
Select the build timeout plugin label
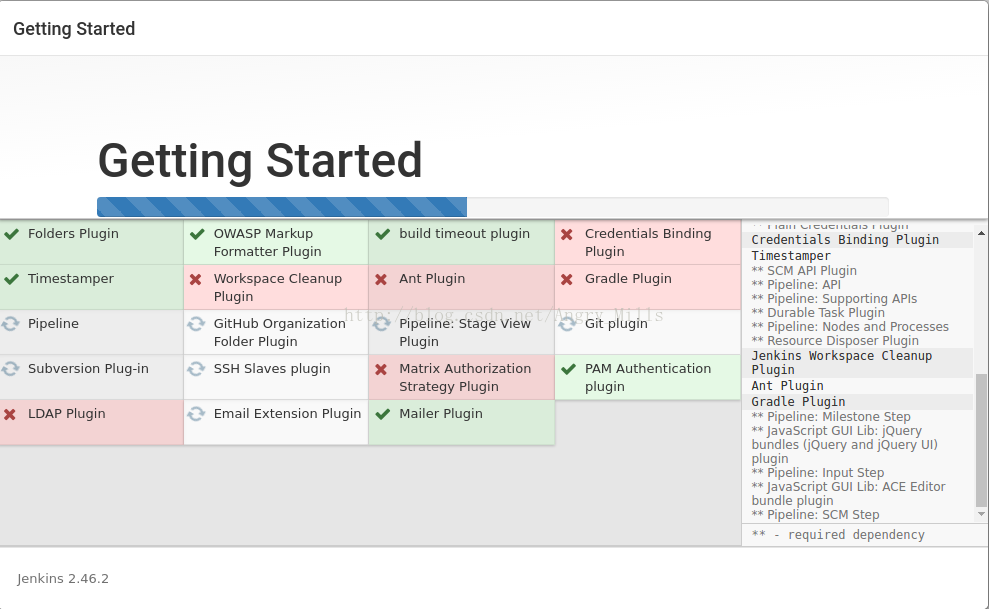click(464, 234)
